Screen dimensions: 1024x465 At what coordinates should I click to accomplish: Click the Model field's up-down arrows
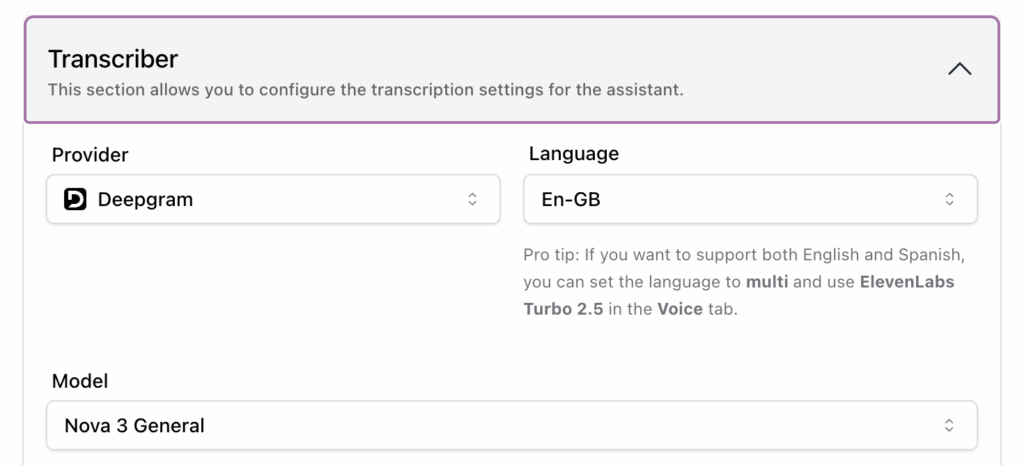pyautogui.click(x=949, y=426)
